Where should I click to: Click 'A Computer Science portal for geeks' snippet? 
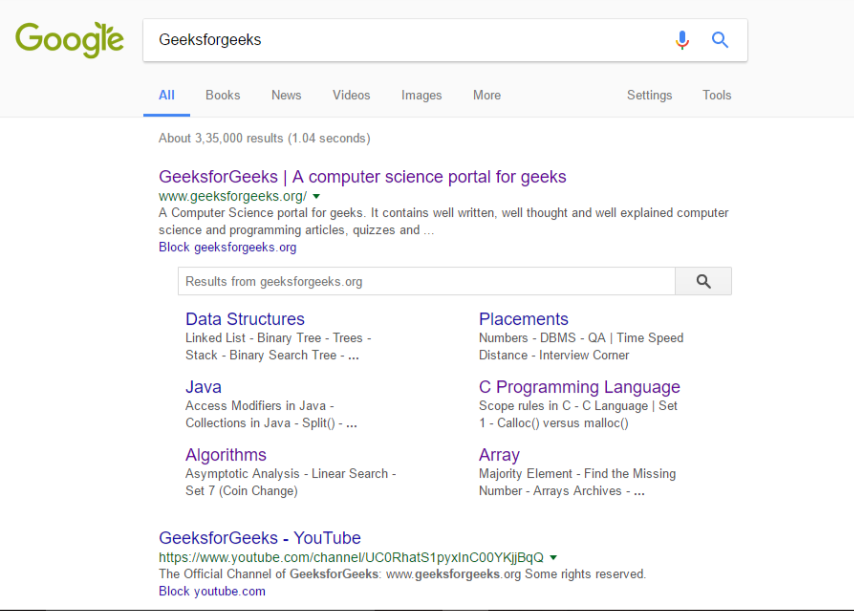[x=443, y=221]
